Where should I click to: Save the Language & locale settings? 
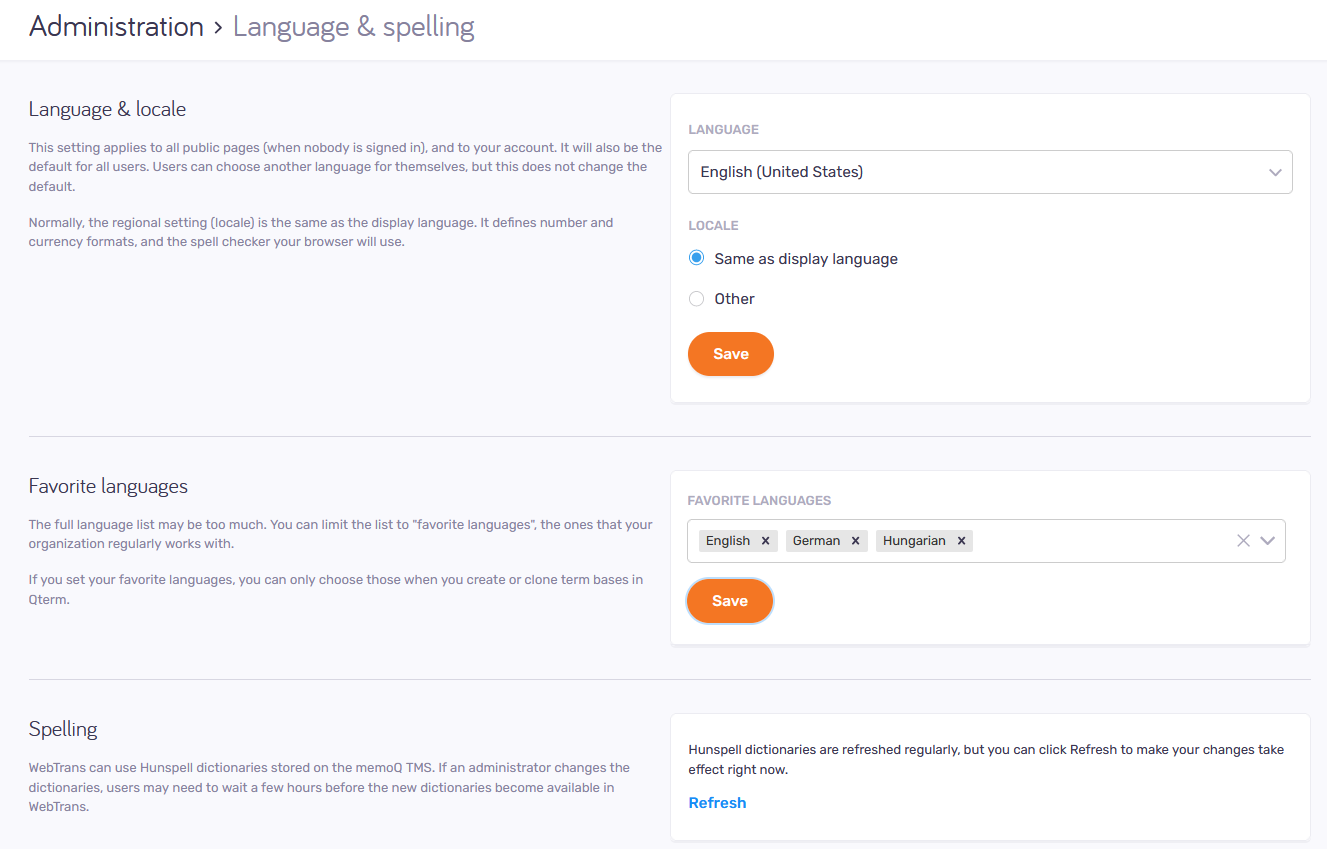(730, 353)
